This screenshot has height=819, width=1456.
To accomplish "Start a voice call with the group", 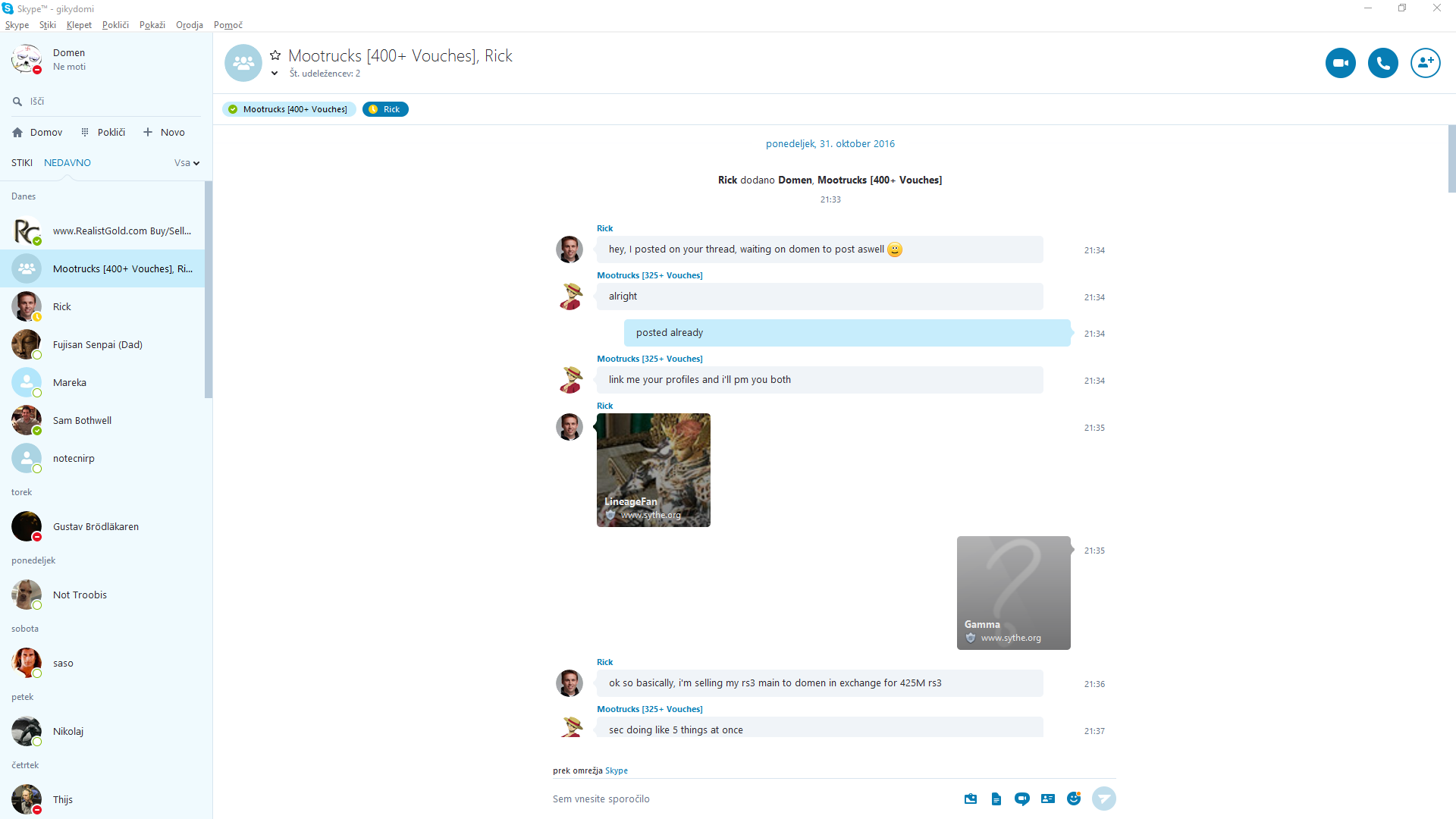I will (1382, 63).
